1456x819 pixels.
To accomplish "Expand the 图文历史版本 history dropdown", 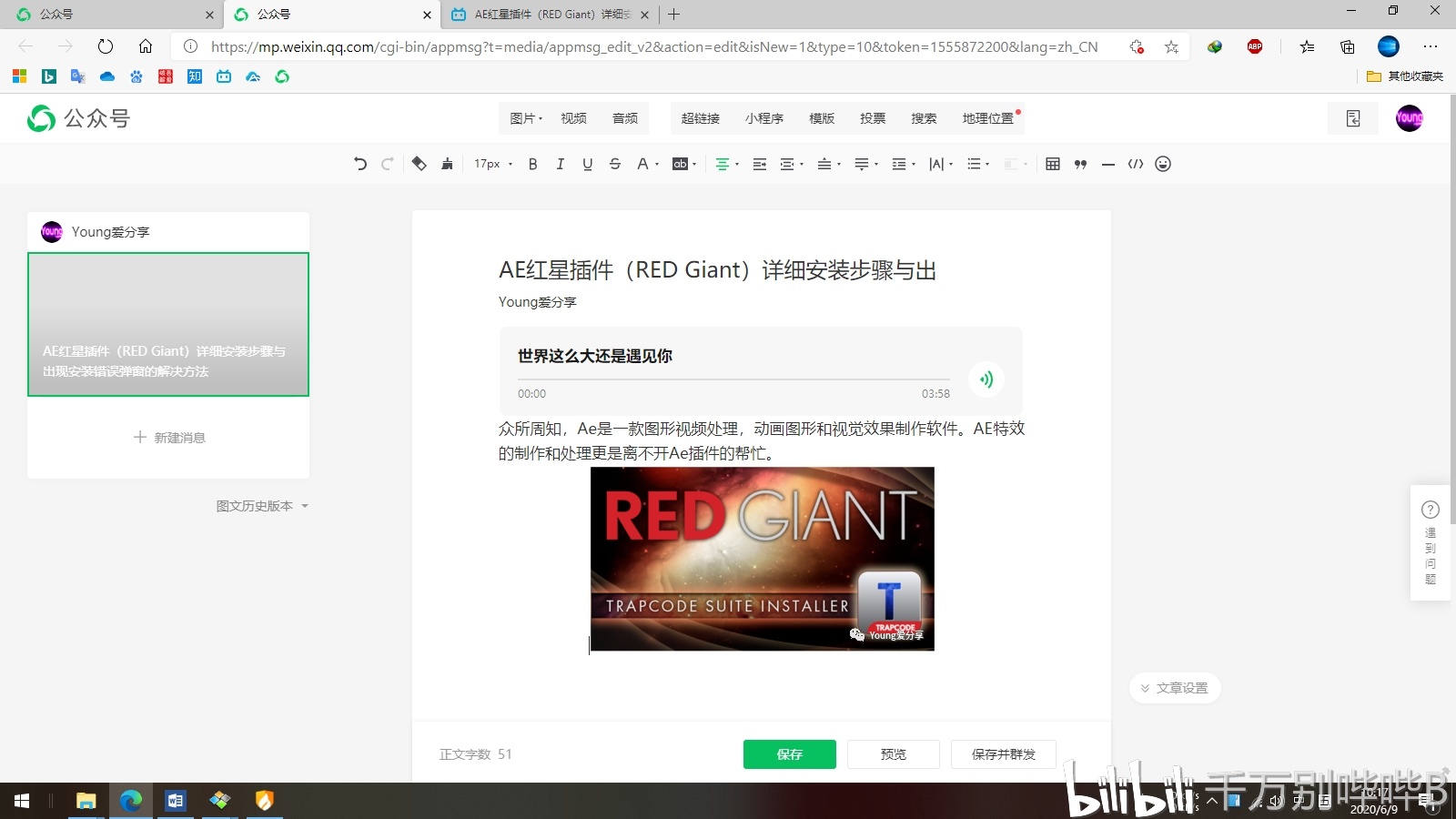I will click(x=262, y=506).
